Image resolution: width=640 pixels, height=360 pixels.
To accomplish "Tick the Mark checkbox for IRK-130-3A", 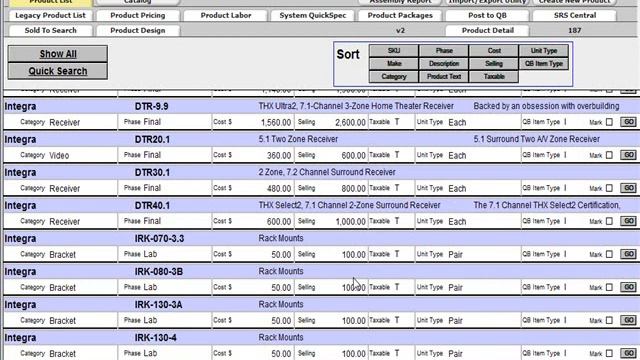I will 609,320.
